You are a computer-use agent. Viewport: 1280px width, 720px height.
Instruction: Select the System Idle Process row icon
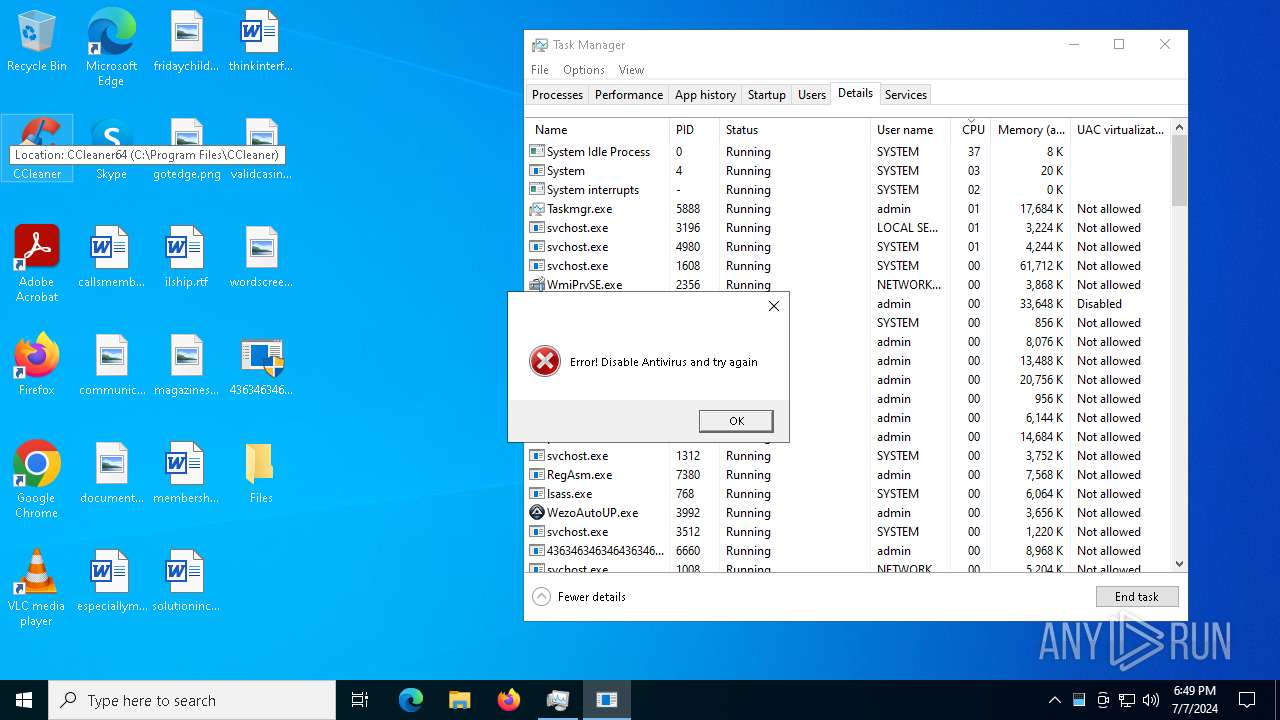click(537, 152)
